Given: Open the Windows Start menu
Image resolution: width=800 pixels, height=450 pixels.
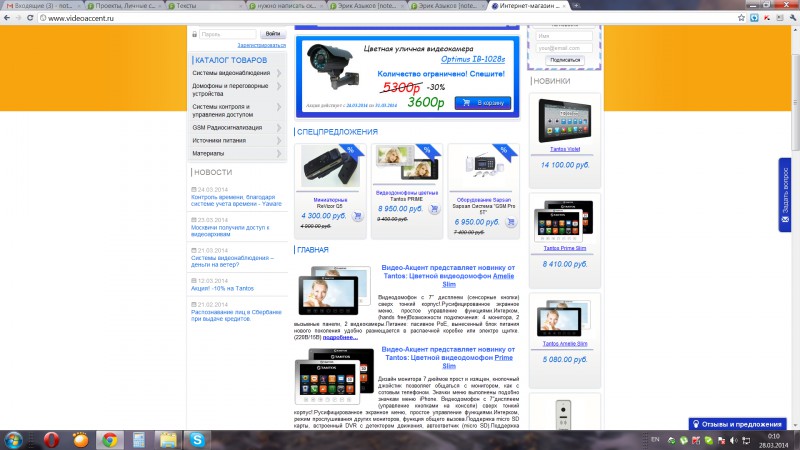Looking at the screenshot, I should 13,439.
